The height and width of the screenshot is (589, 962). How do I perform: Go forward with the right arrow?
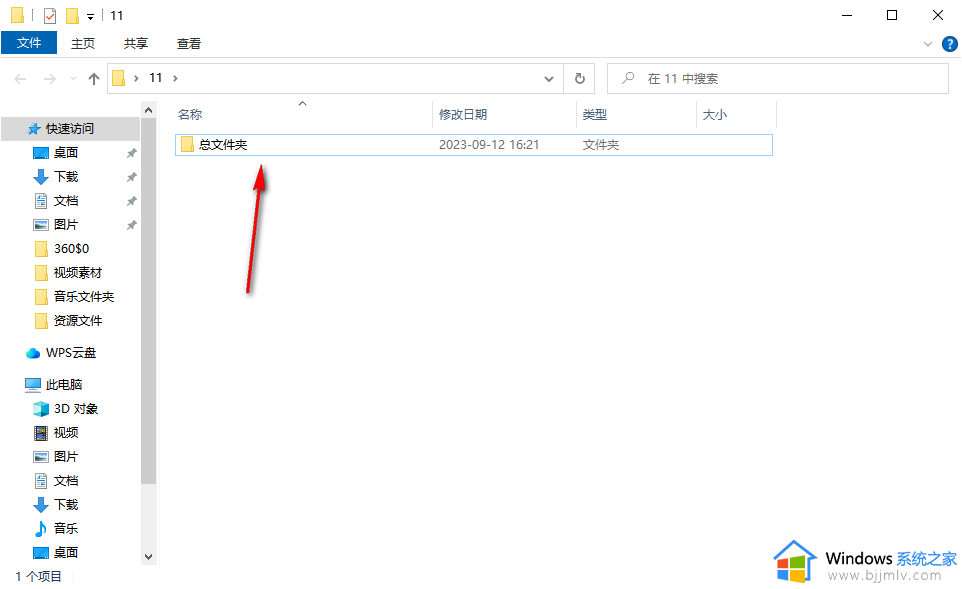(x=50, y=79)
